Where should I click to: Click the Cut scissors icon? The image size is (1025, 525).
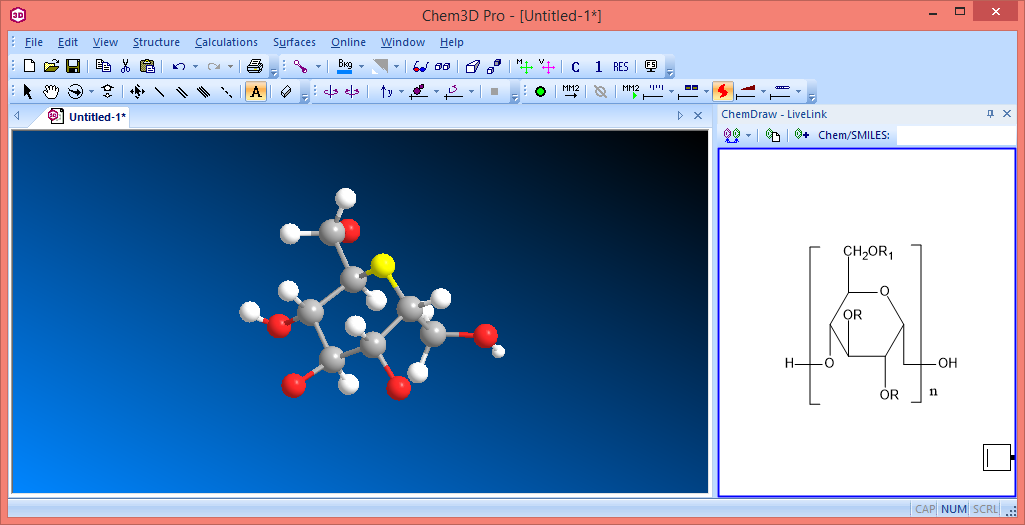125,66
